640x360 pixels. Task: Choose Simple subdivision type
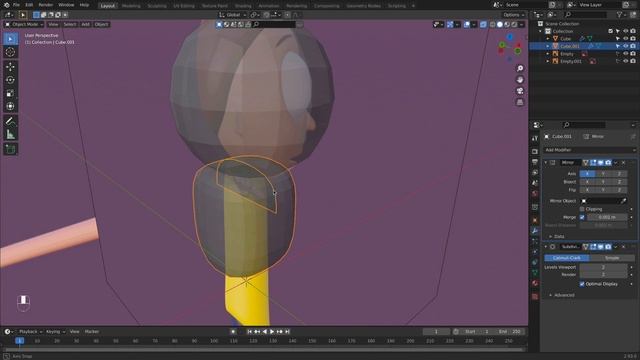[612, 258]
